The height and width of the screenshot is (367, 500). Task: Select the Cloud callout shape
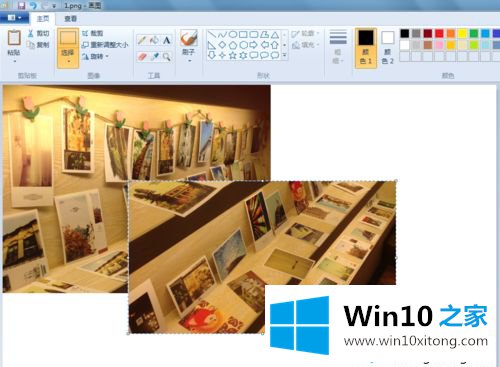(x=275, y=55)
